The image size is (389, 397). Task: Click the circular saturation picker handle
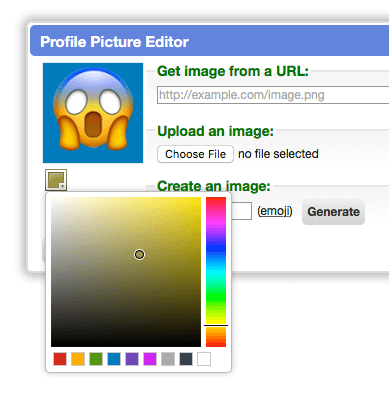(139, 255)
